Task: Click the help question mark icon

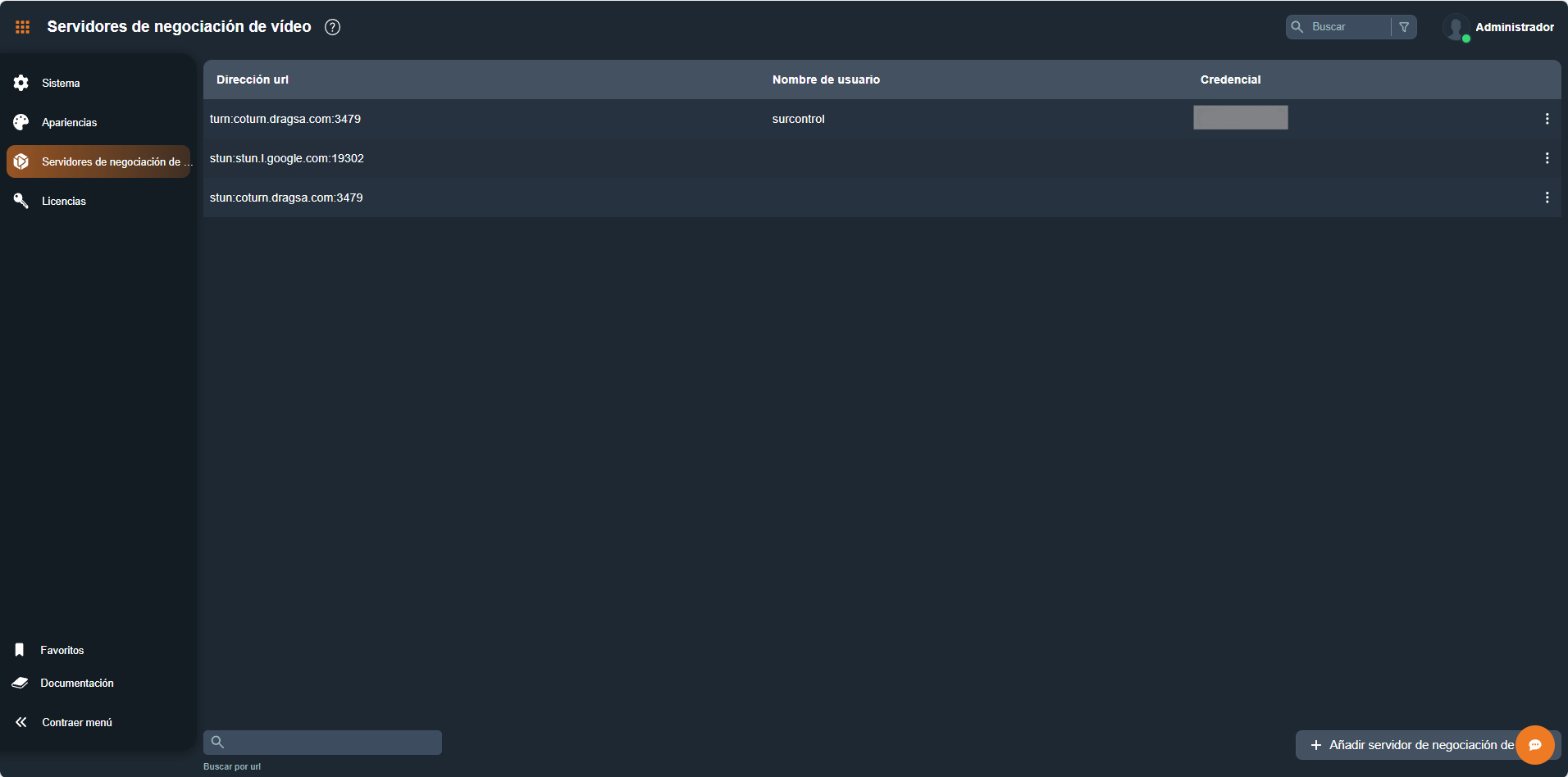Action: (x=332, y=27)
